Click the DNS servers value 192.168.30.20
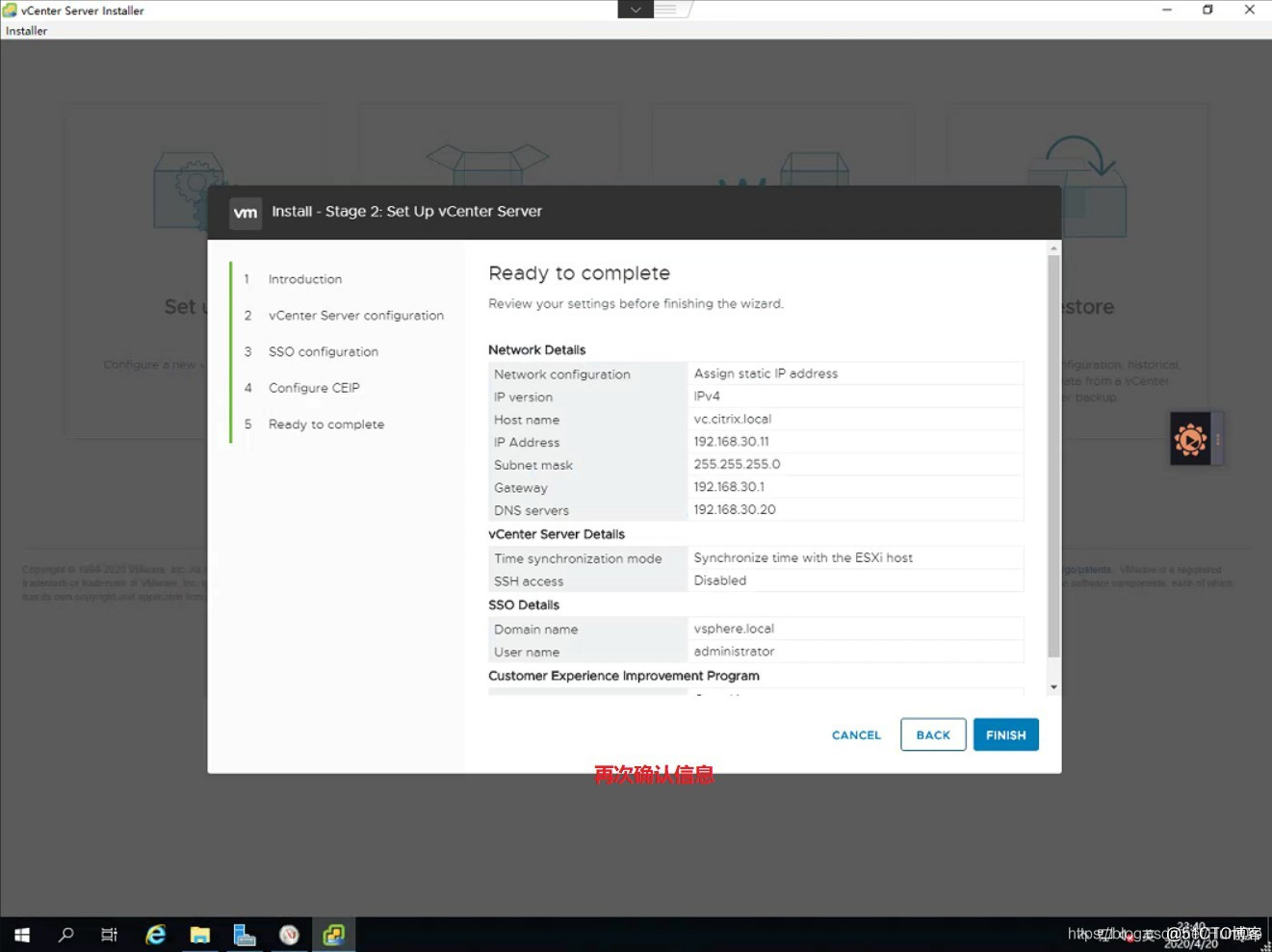This screenshot has width=1272, height=952. pyautogui.click(x=735, y=509)
